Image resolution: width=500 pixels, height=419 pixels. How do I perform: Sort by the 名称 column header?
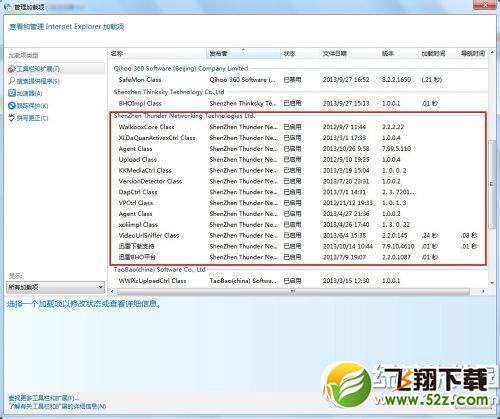click(x=157, y=53)
